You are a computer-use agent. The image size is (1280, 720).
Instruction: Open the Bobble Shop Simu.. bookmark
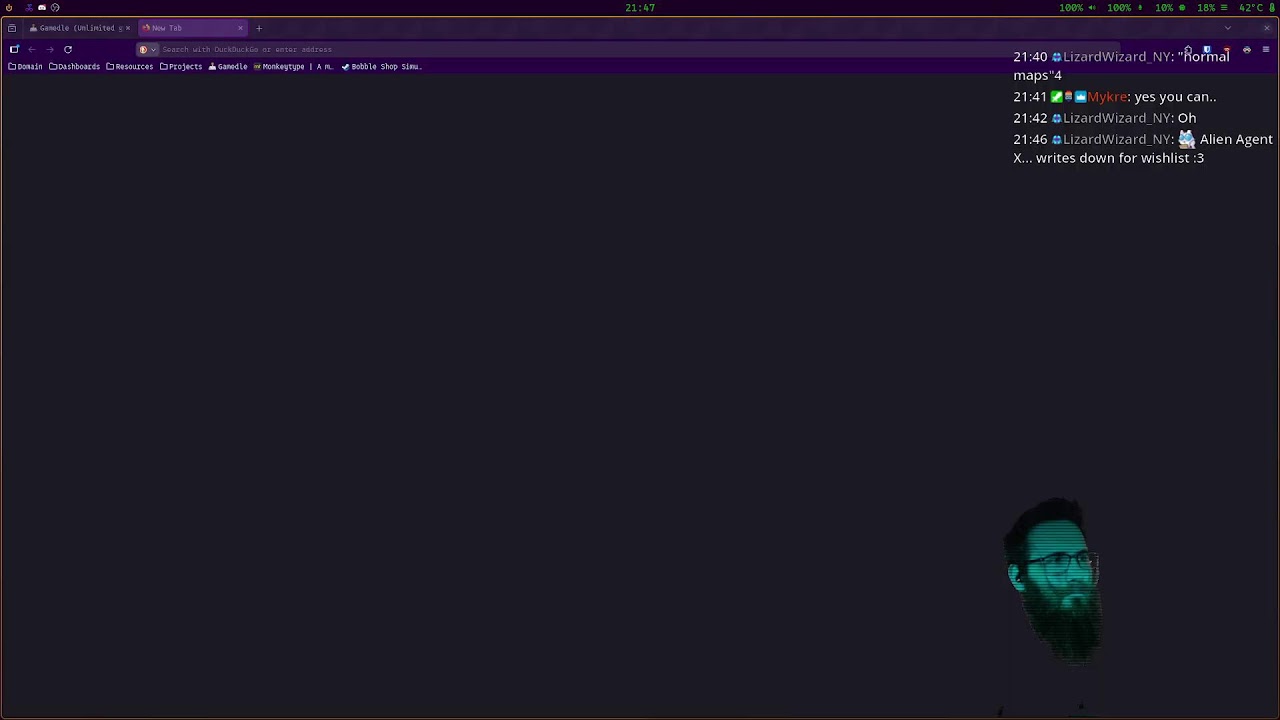click(381, 67)
